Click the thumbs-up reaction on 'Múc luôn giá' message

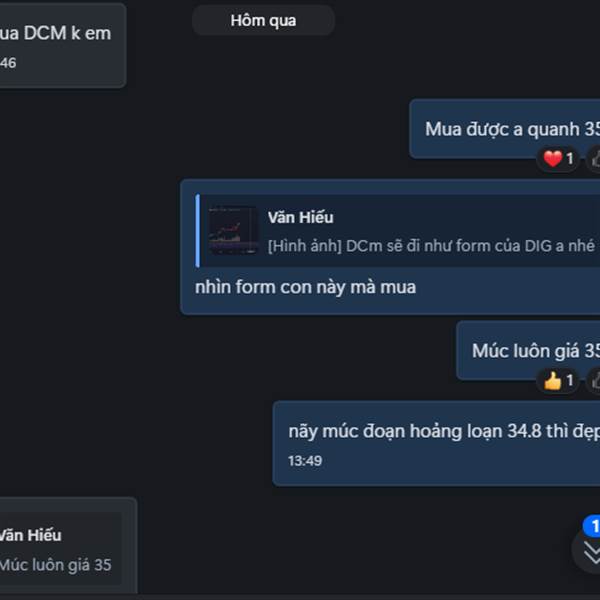(x=559, y=380)
